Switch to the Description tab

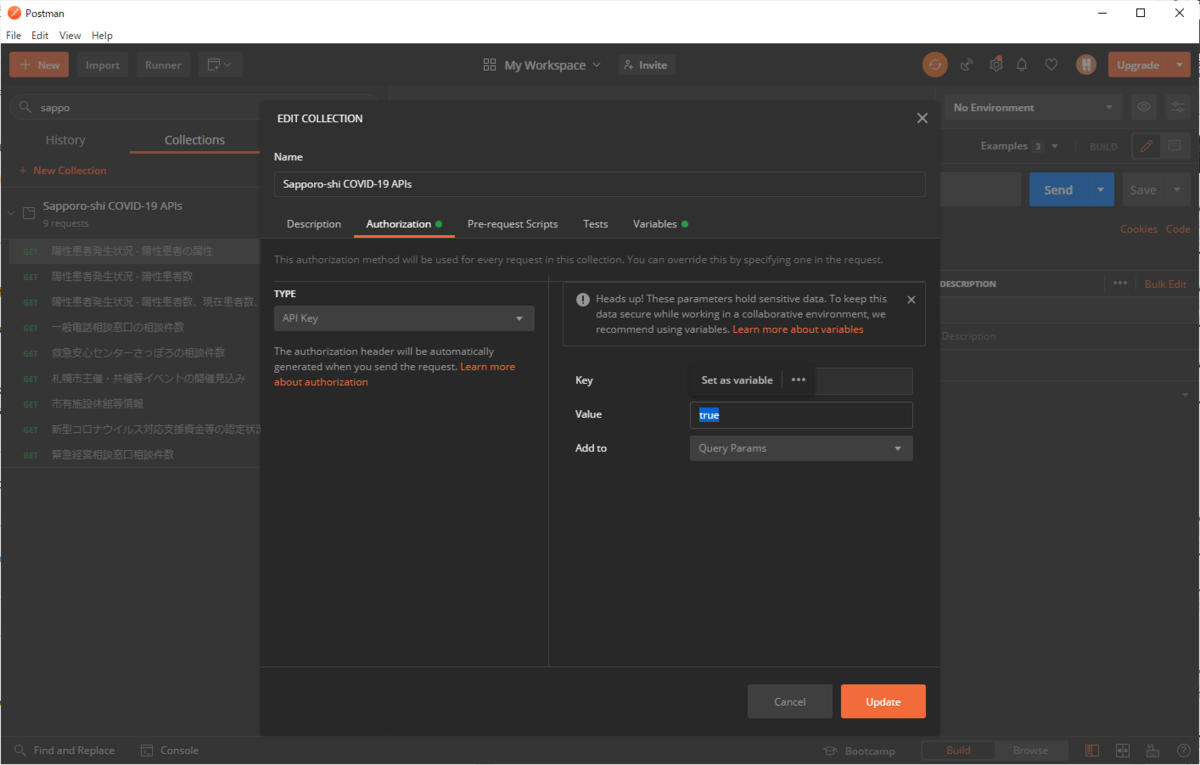[x=314, y=224]
